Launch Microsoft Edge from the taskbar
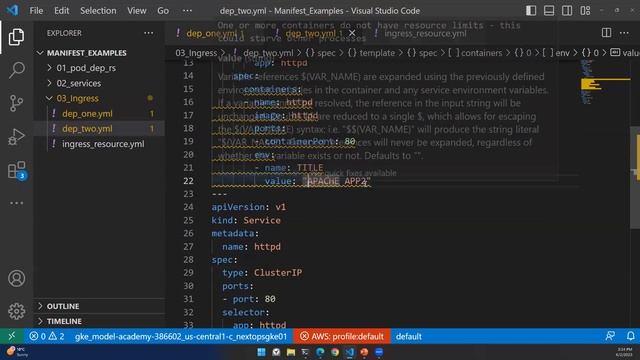The width and height of the screenshot is (640, 360). (x=320, y=352)
